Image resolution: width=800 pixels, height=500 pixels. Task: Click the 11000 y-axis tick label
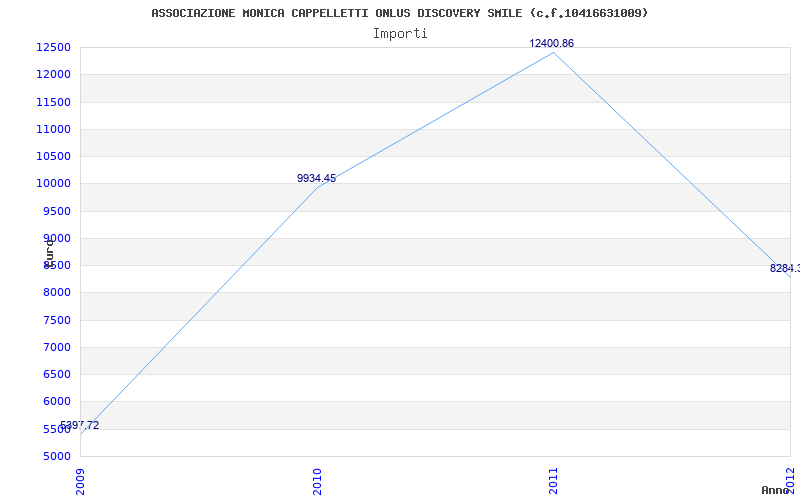coord(53,129)
